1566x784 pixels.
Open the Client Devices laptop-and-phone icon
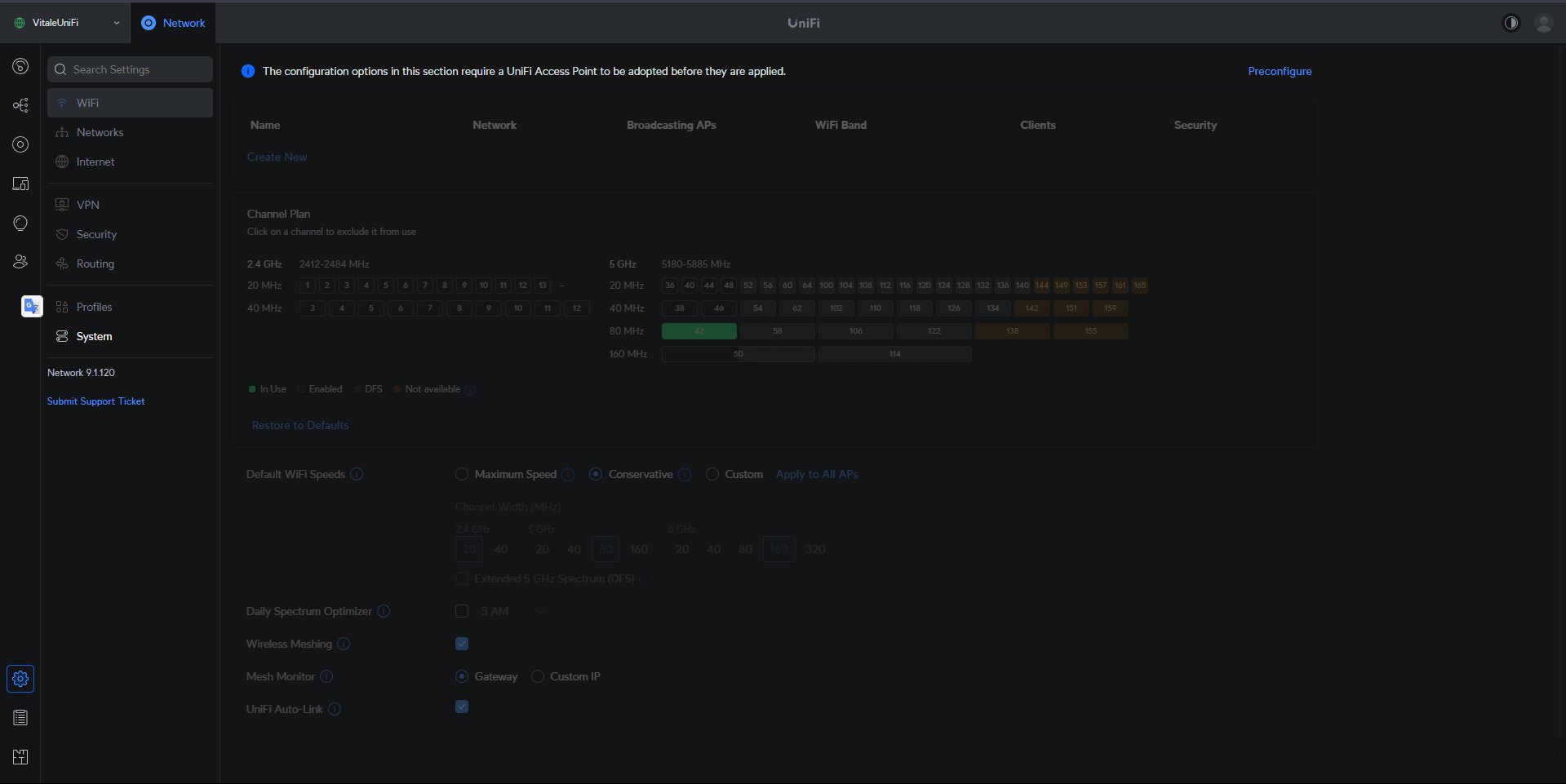[x=20, y=184]
